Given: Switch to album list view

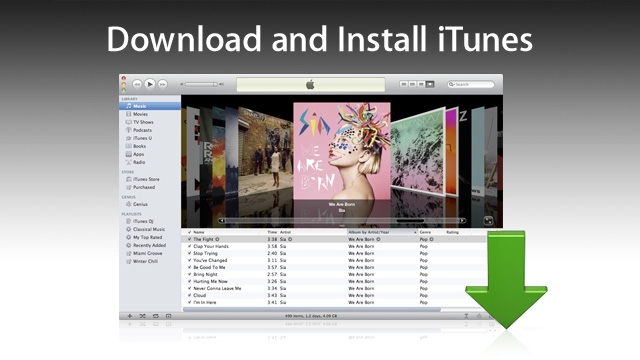Looking at the screenshot, I should 412,84.
